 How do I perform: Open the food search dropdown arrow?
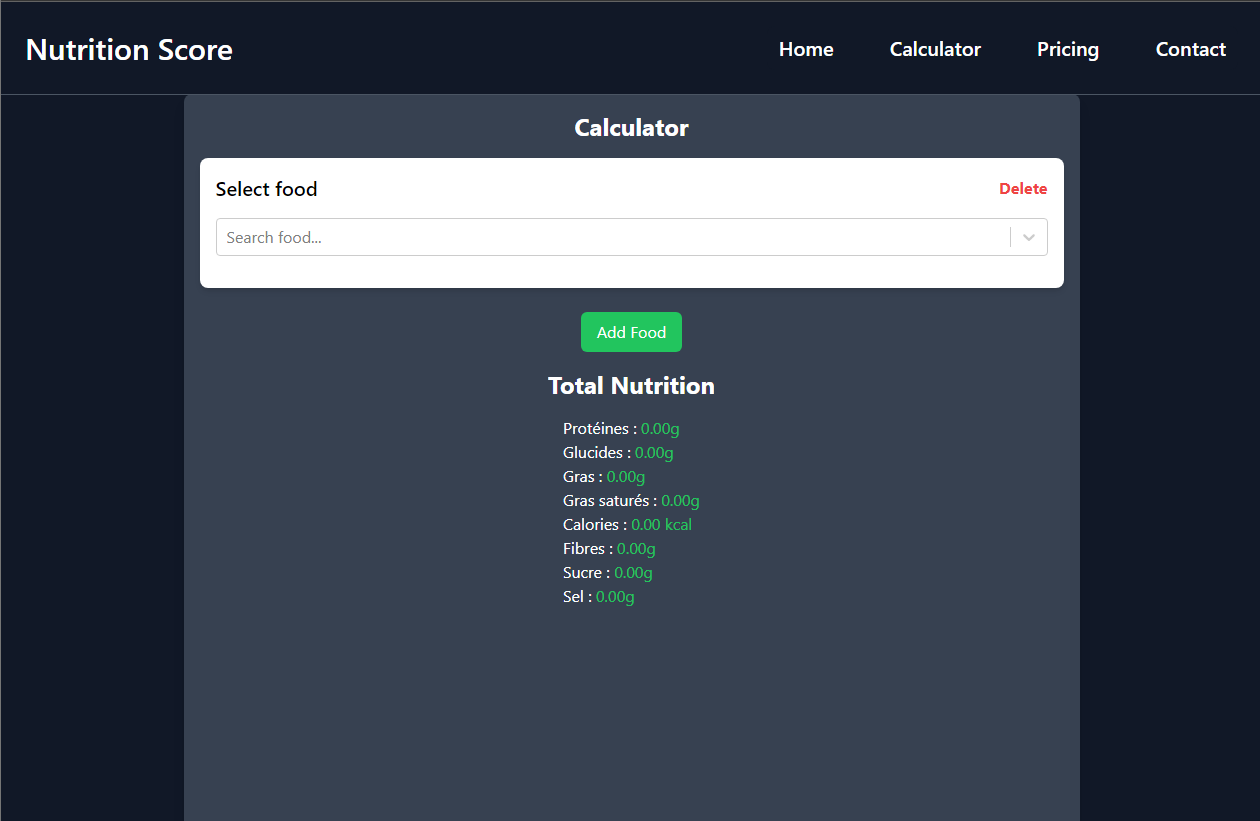(1028, 237)
